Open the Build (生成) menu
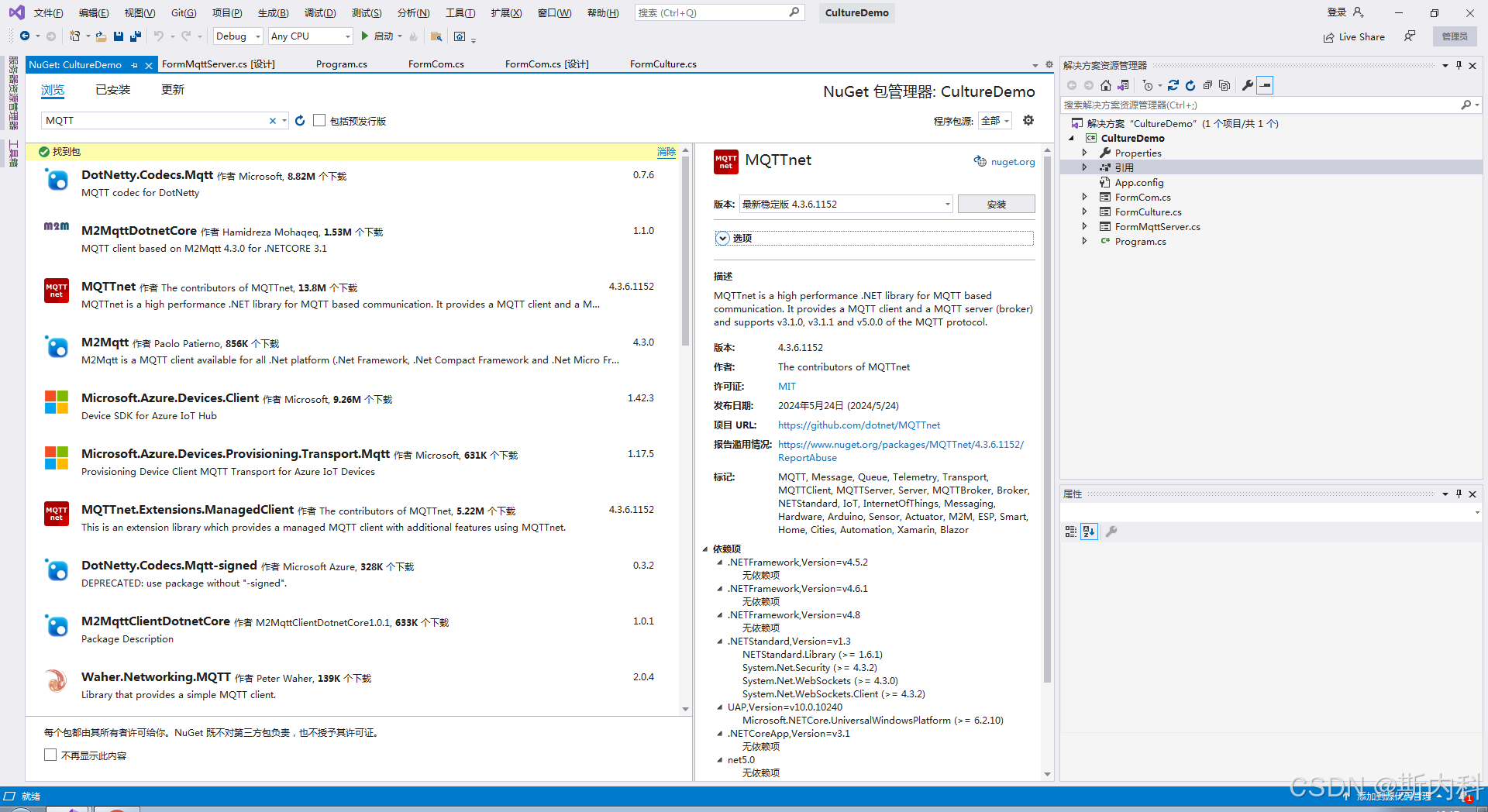 [x=273, y=12]
